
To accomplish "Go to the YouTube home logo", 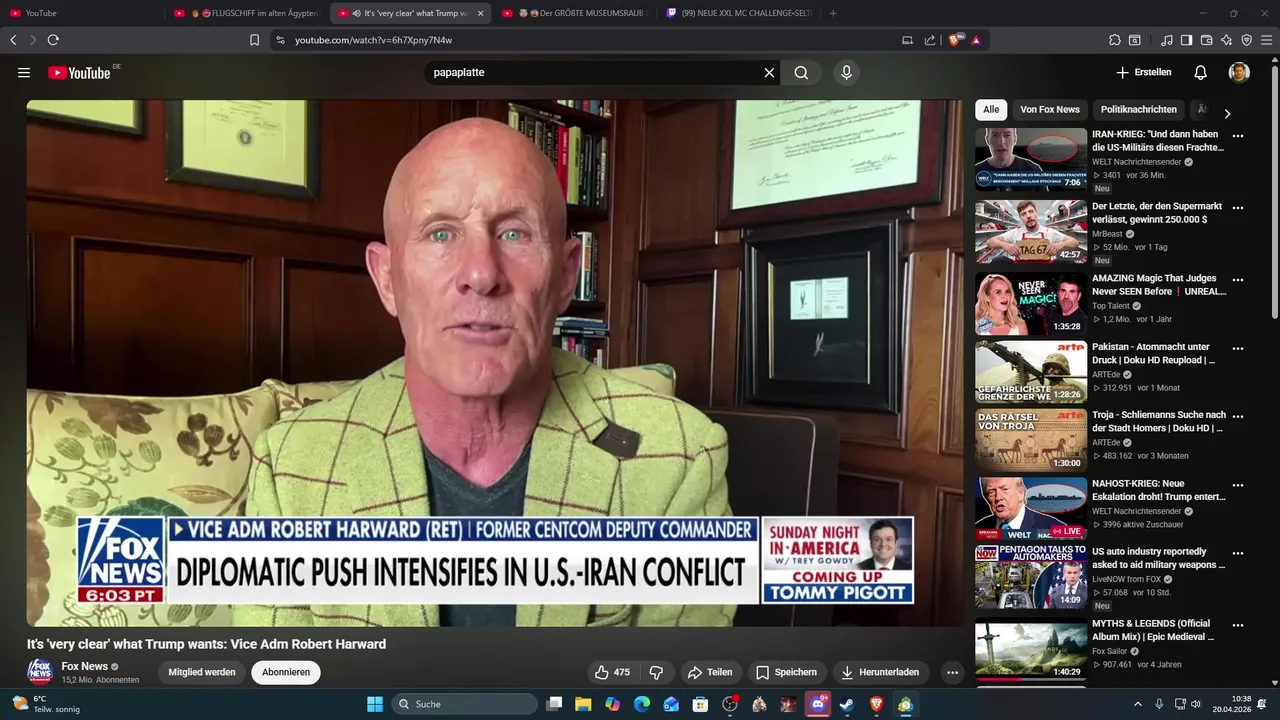I will (79, 72).
